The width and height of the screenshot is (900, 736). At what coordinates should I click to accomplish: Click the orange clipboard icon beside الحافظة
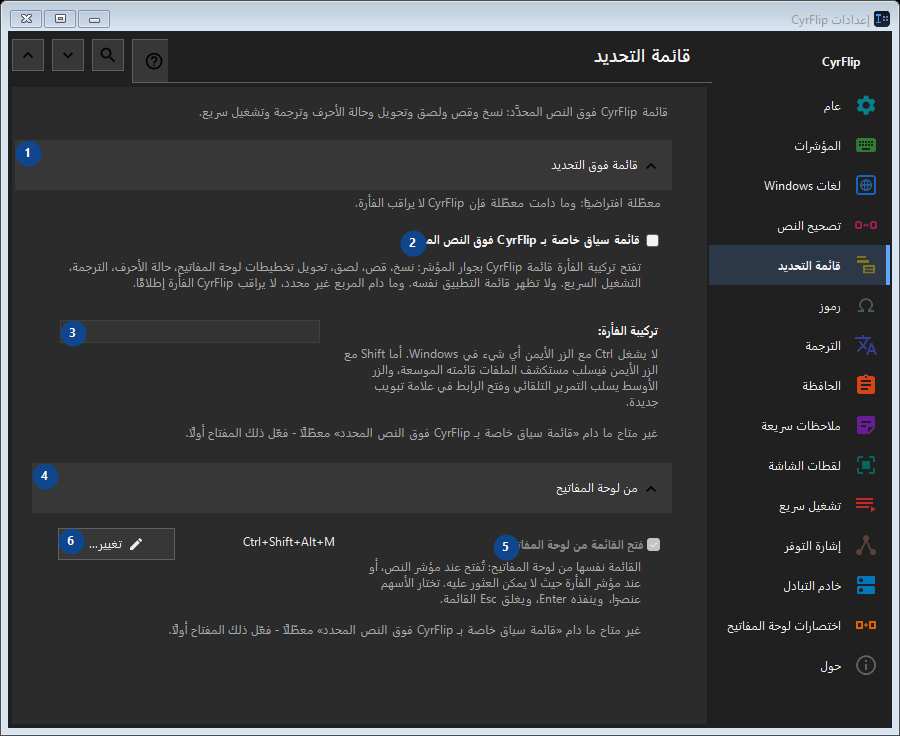click(866, 385)
